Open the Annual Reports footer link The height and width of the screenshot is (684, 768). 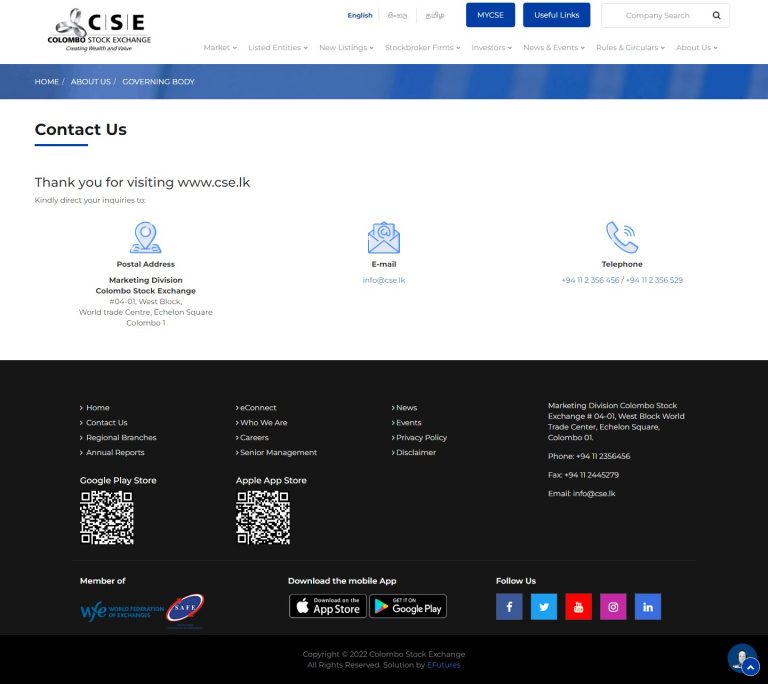115,452
